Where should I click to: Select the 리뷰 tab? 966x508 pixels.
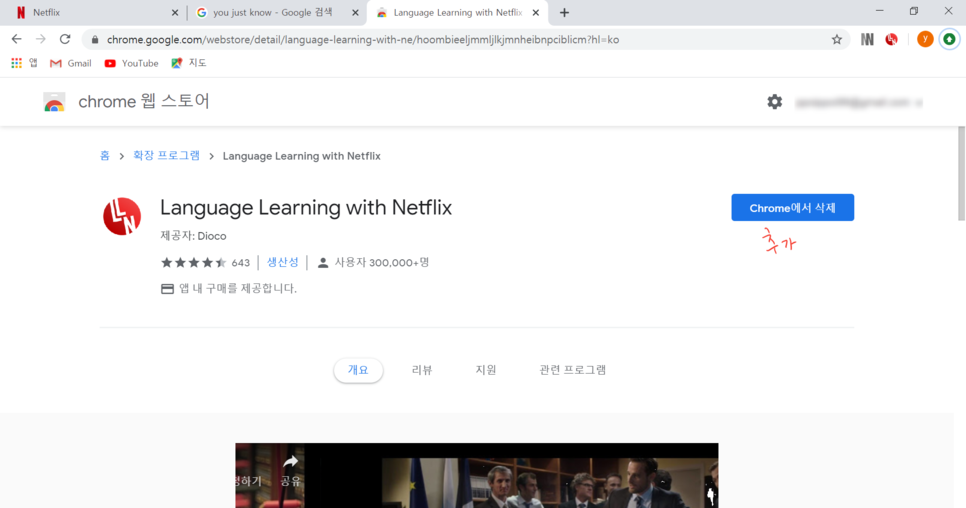click(422, 370)
